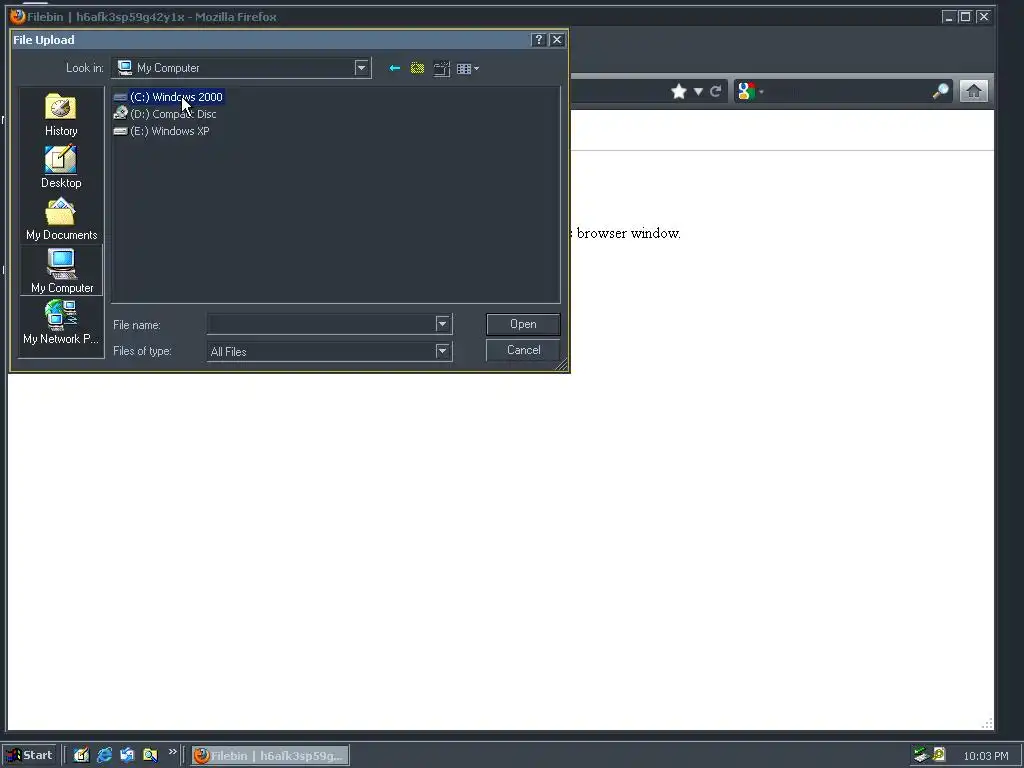Open the Start menu

pyautogui.click(x=30, y=756)
